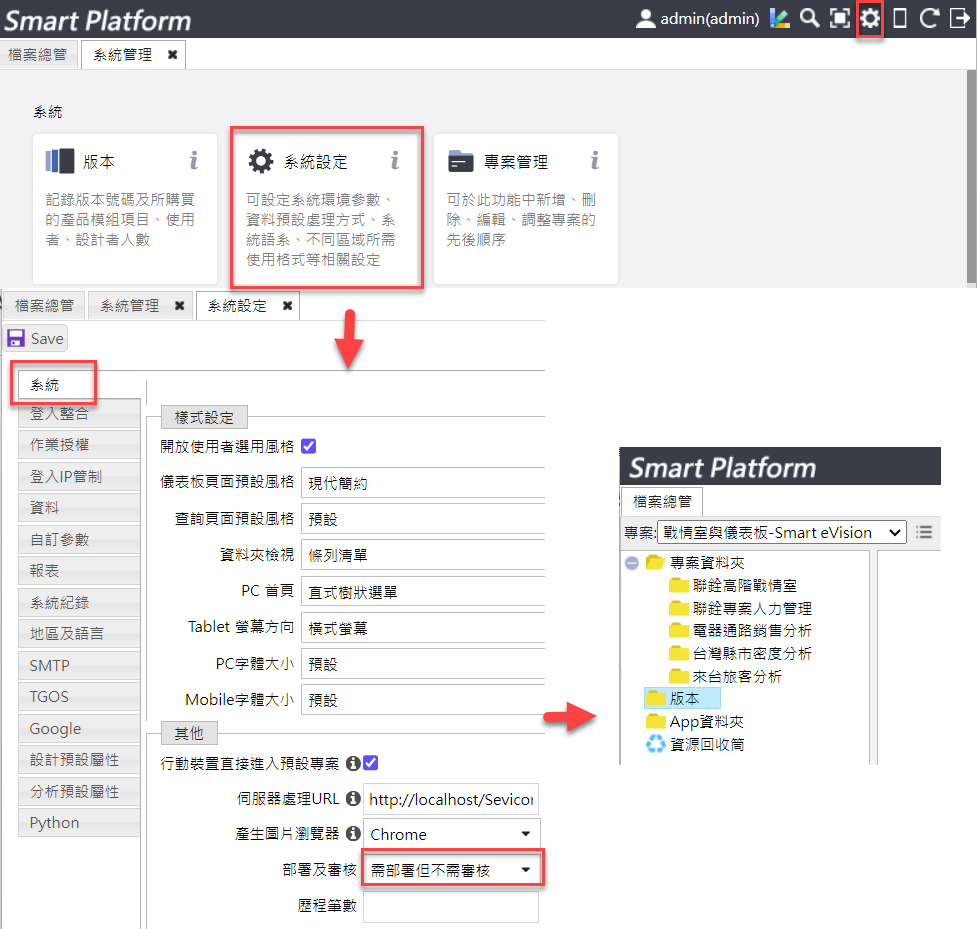
Task: Click the gear icon on the 系統設定 card
Action: point(260,161)
